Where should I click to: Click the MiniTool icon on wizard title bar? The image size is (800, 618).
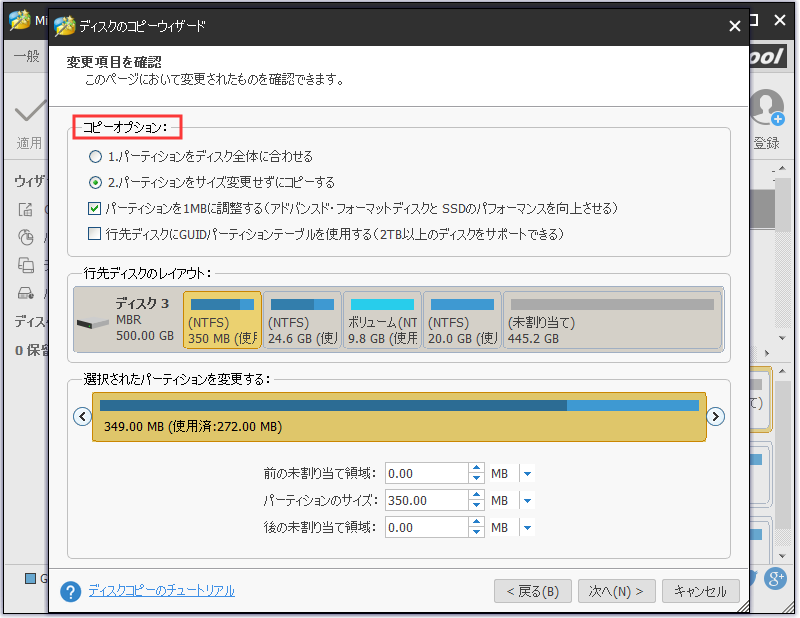[x=65, y=25]
